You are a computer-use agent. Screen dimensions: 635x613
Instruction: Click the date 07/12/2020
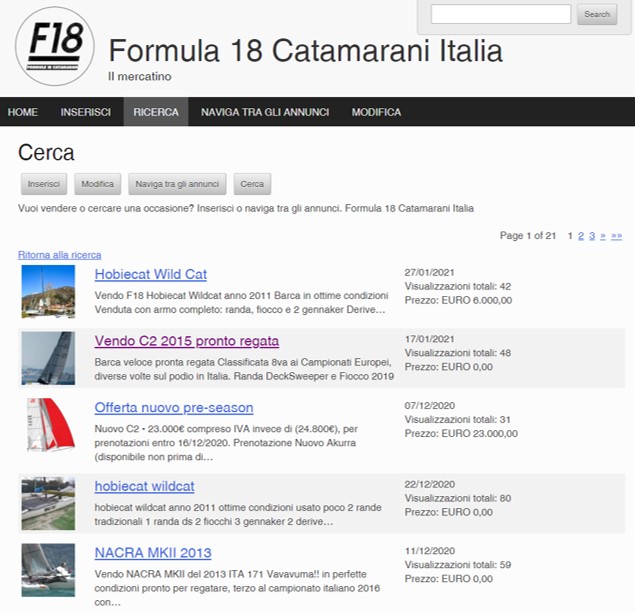point(430,406)
